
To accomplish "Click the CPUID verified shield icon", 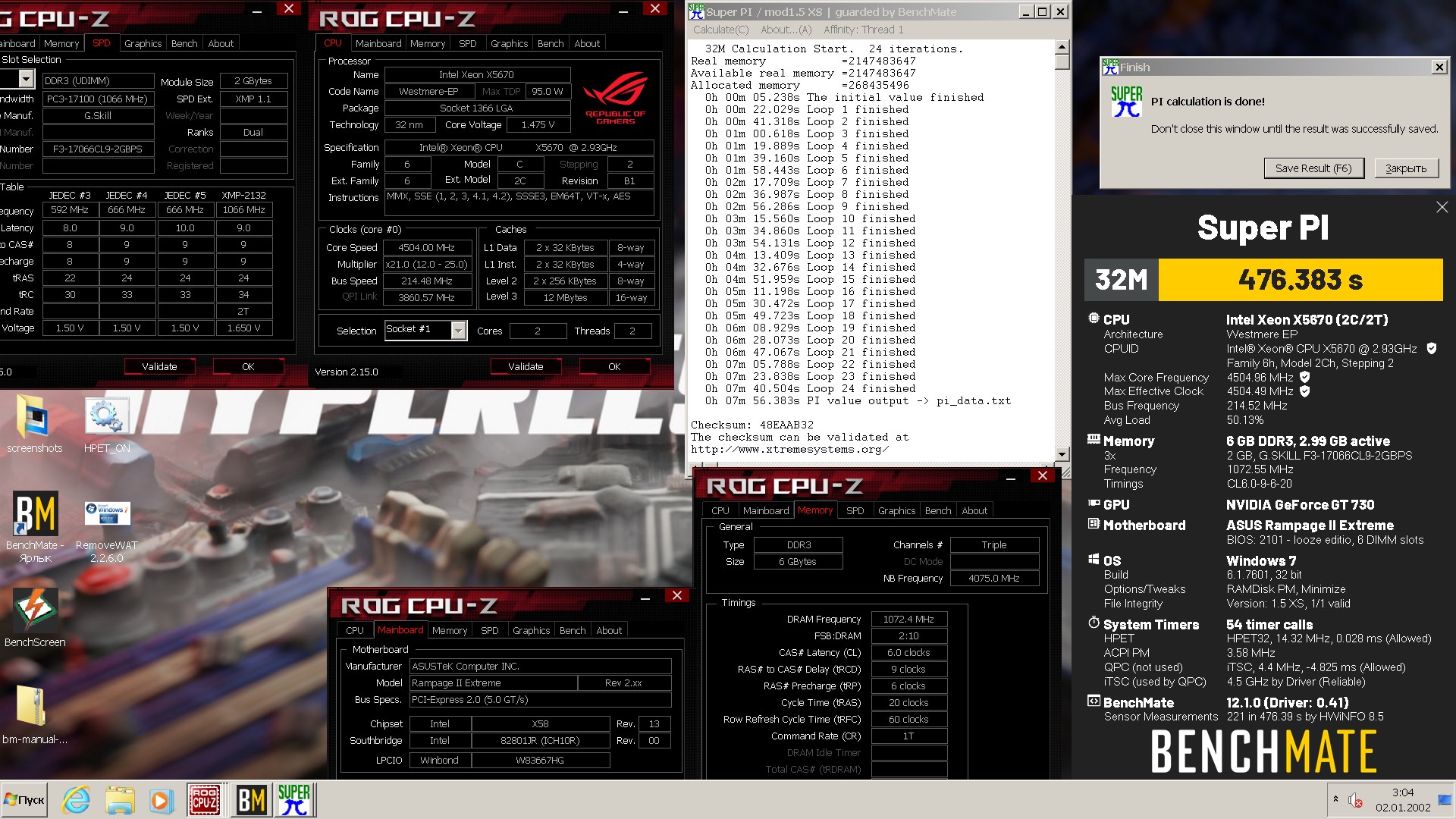I will [1431, 348].
